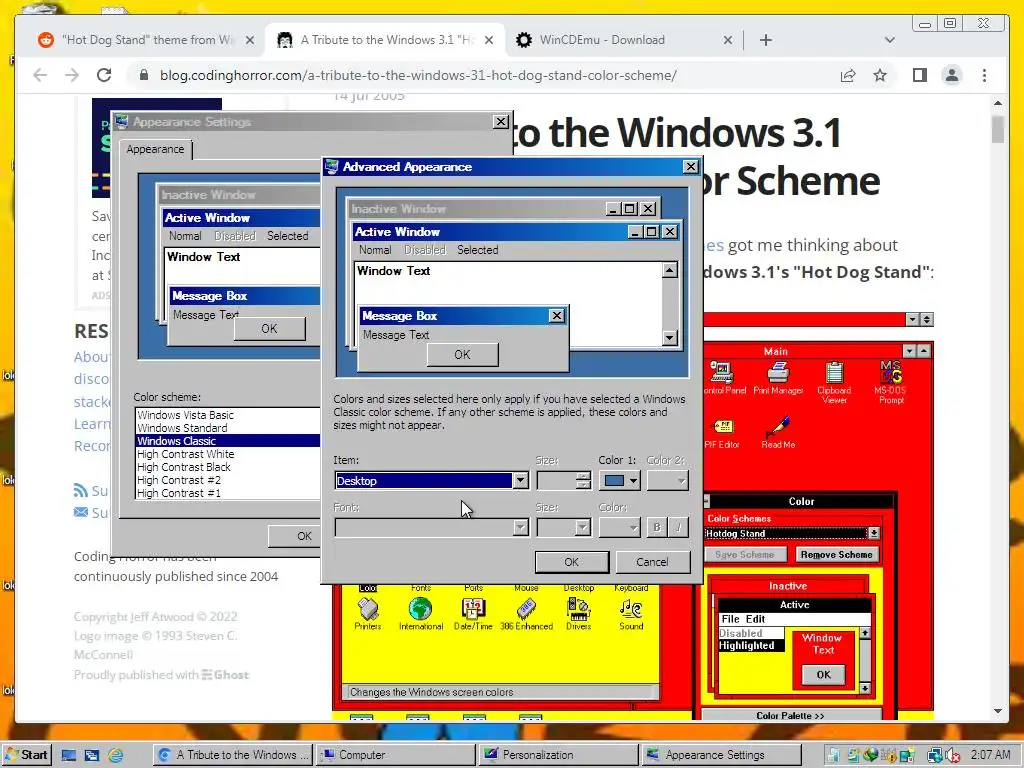1024x768 pixels.
Task: Click Read Me icon in Main window
Action: tap(778, 432)
